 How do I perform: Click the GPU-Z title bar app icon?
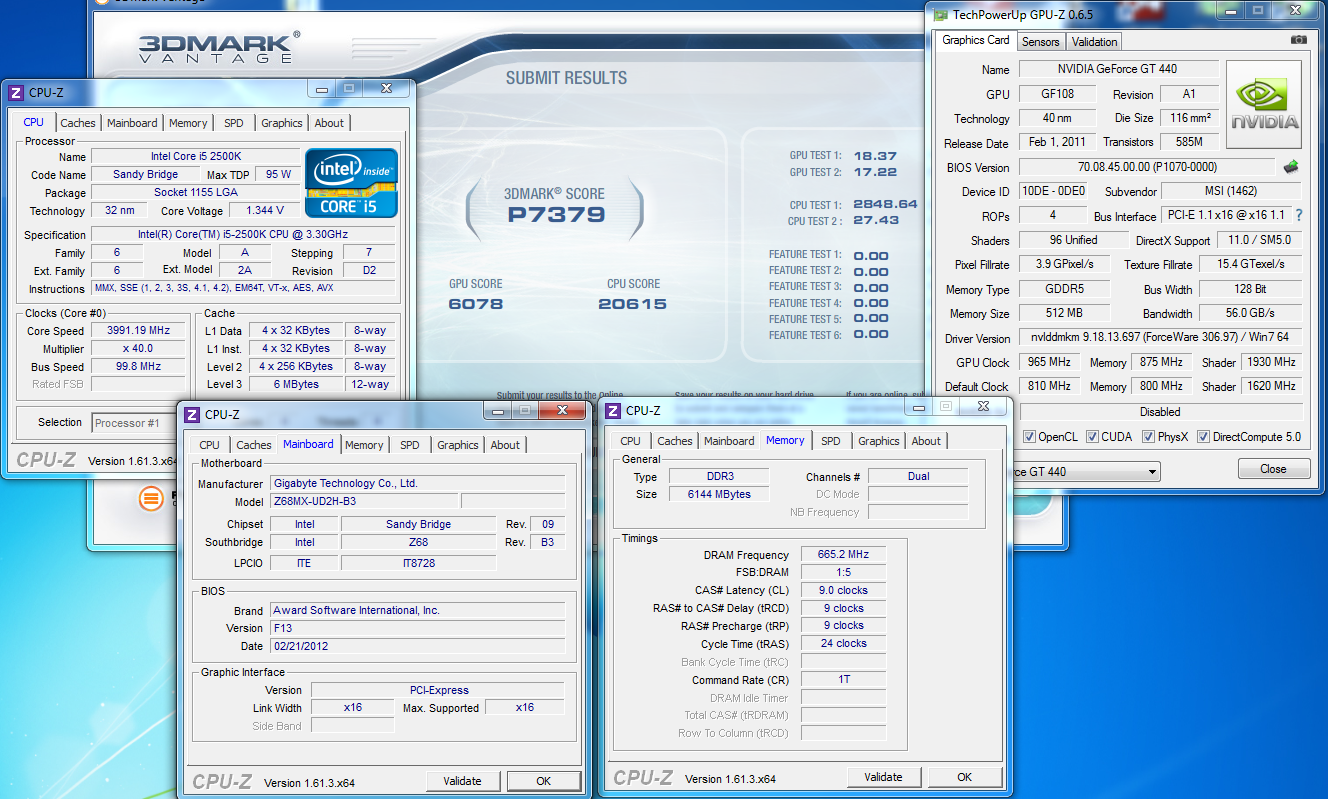coord(941,14)
